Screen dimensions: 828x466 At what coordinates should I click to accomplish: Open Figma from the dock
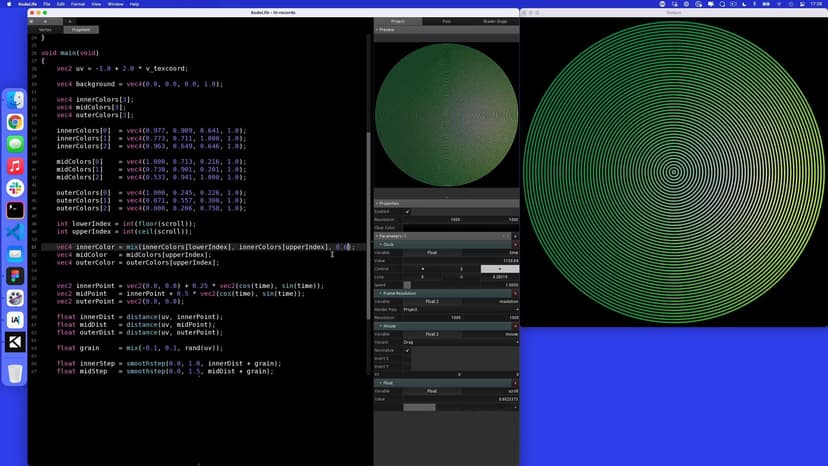(x=15, y=276)
